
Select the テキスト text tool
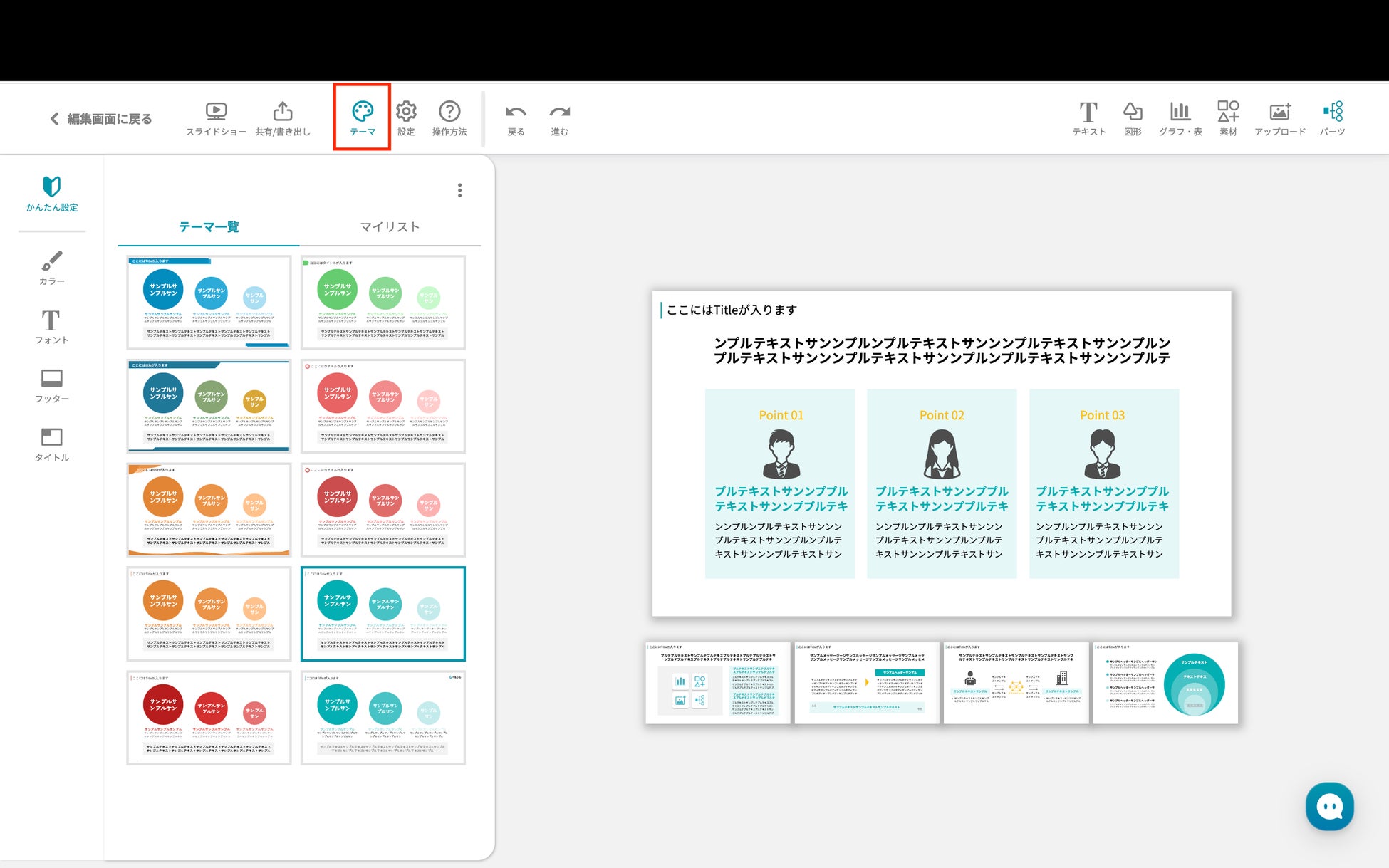(1088, 113)
